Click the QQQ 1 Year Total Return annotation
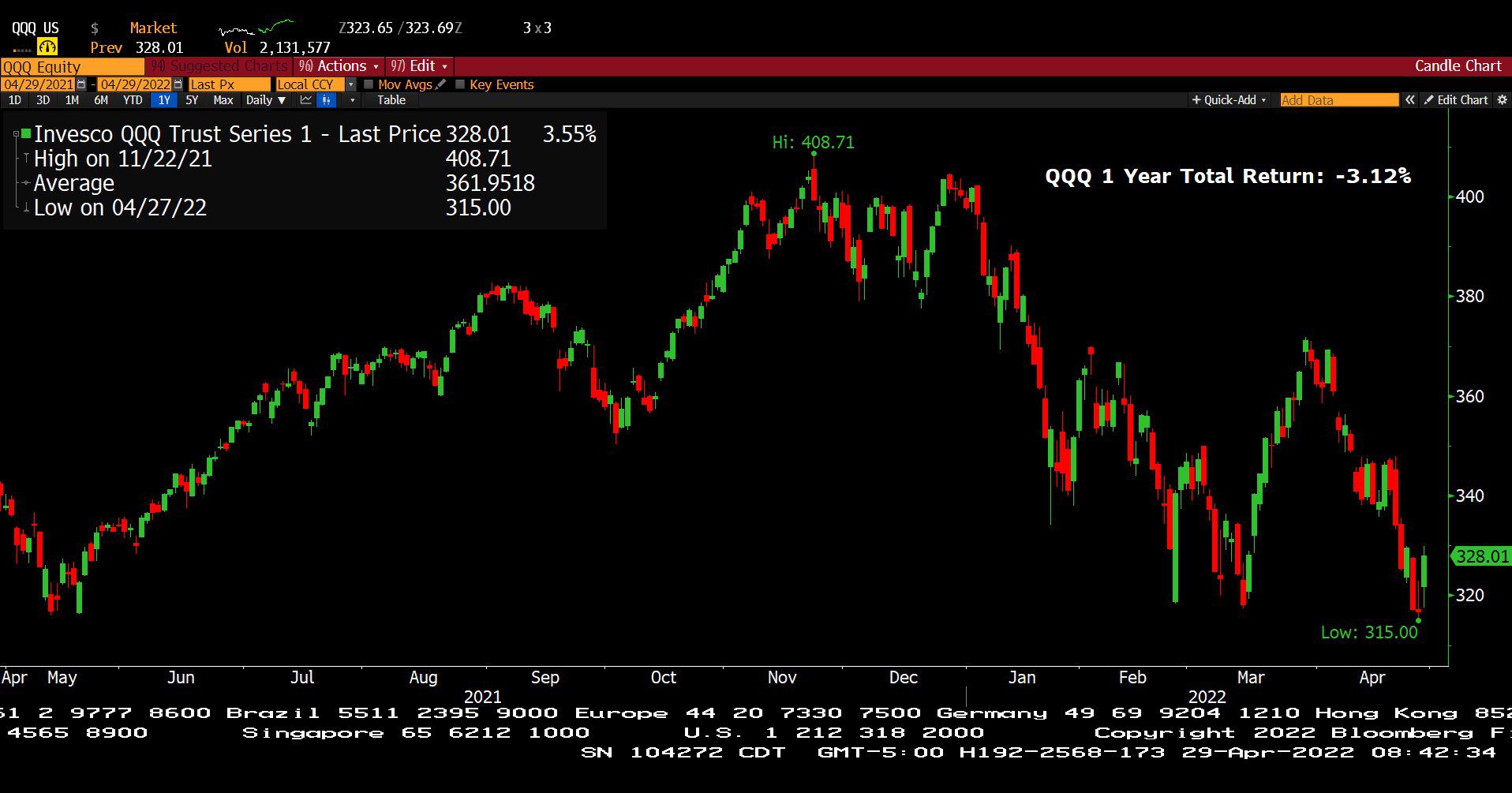 [x=1228, y=176]
